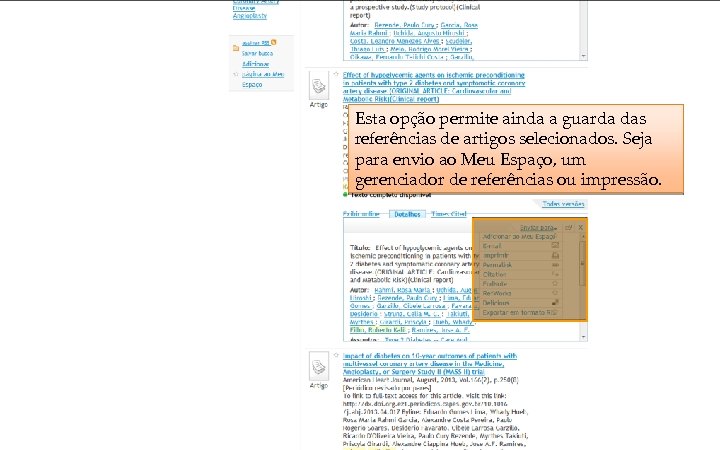Open the Effect of hypoglycemic agents article title
This screenshot has height=450, width=720.
pos(433,87)
